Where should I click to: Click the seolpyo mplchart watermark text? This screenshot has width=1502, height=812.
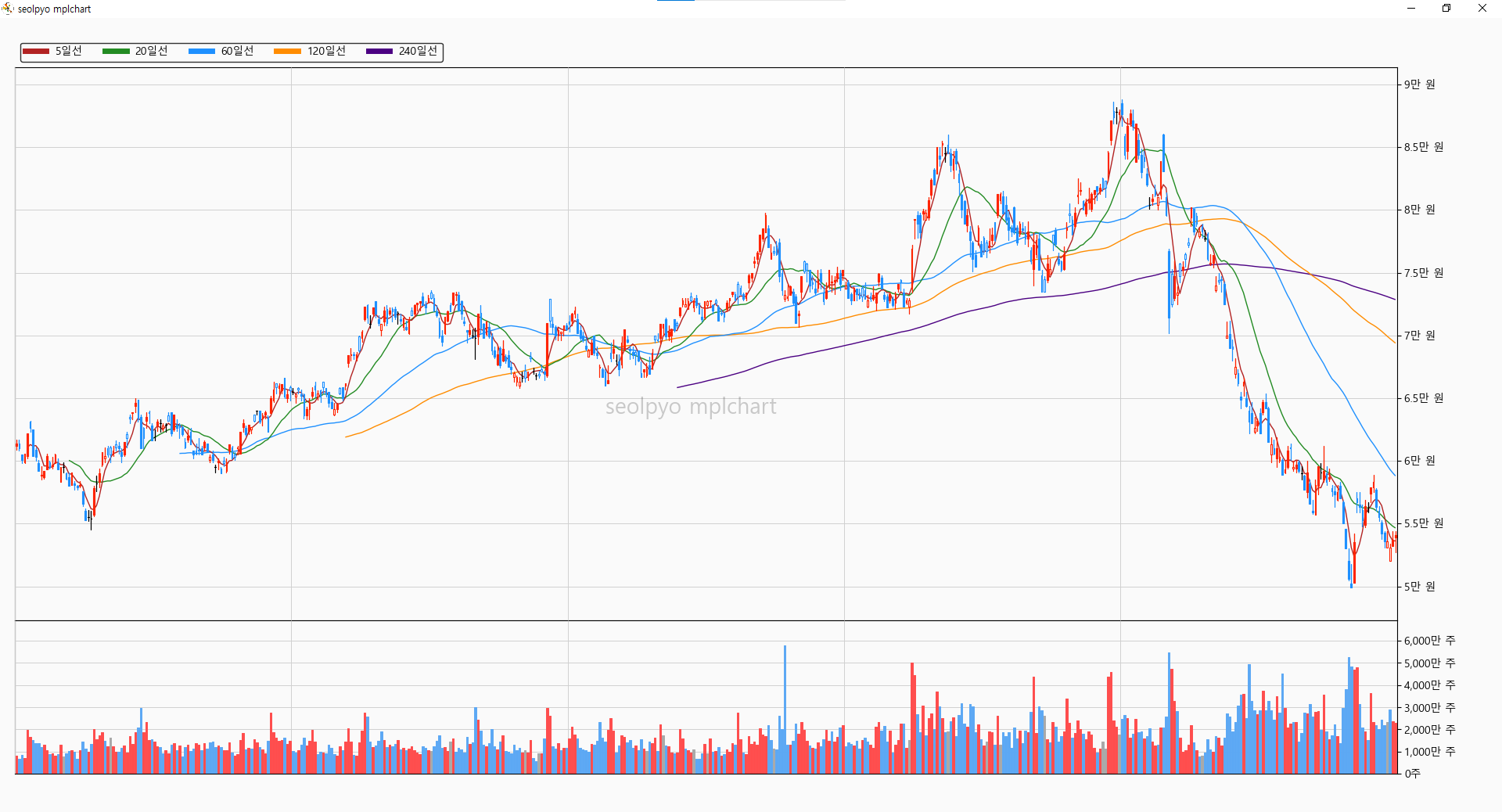click(691, 407)
